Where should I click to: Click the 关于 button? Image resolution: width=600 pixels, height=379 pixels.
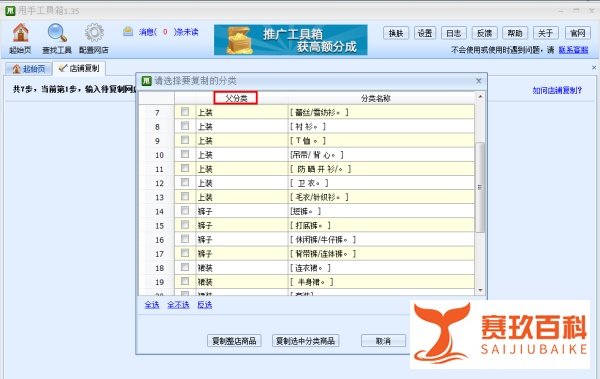[546, 33]
